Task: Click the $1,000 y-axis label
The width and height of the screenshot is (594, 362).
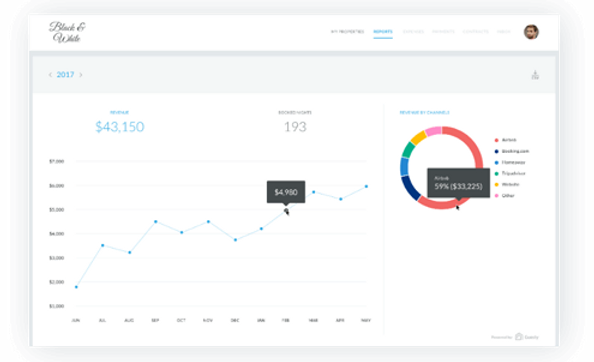Action: coord(56,306)
